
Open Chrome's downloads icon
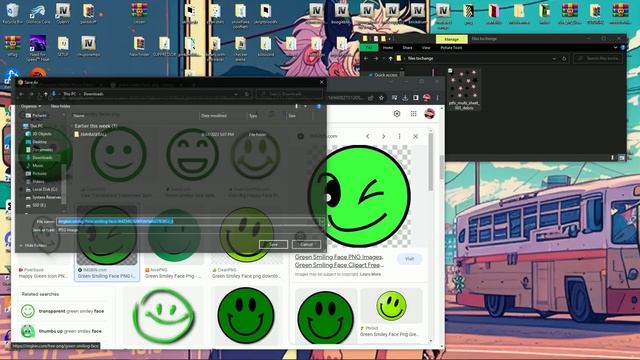click(405, 98)
